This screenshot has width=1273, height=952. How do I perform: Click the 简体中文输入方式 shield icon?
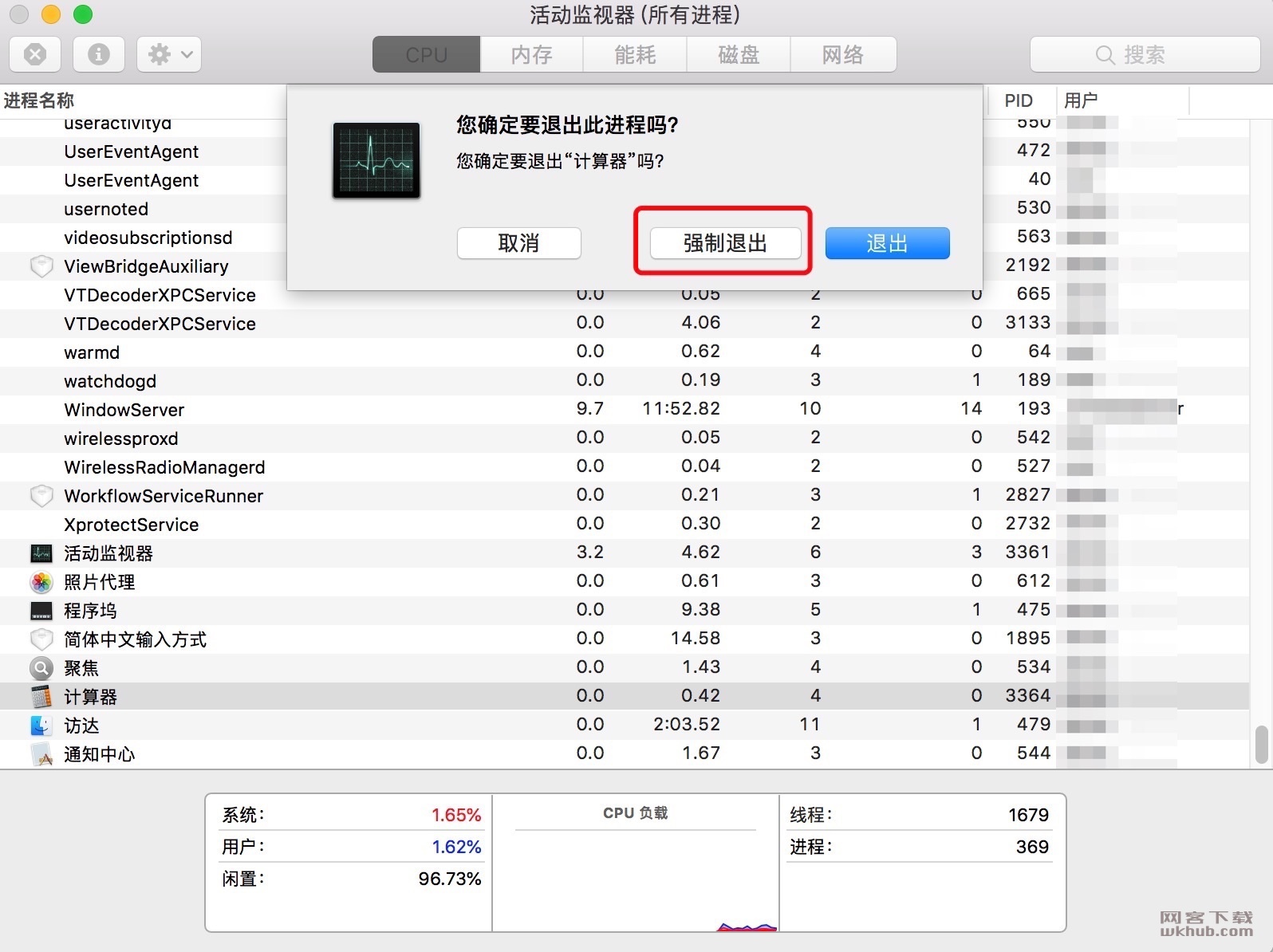coord(41,639)
